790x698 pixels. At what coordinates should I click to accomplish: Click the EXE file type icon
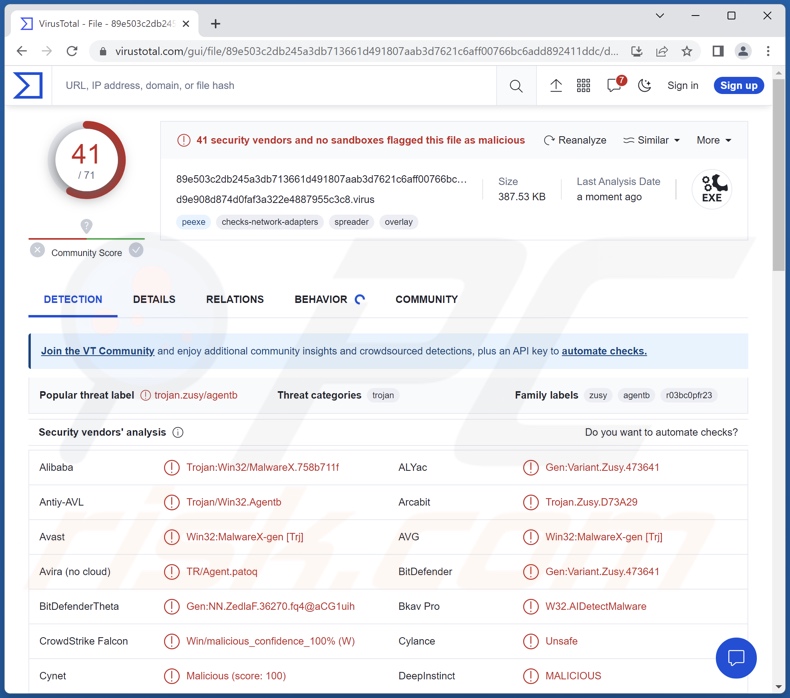(x=711, y=188)
